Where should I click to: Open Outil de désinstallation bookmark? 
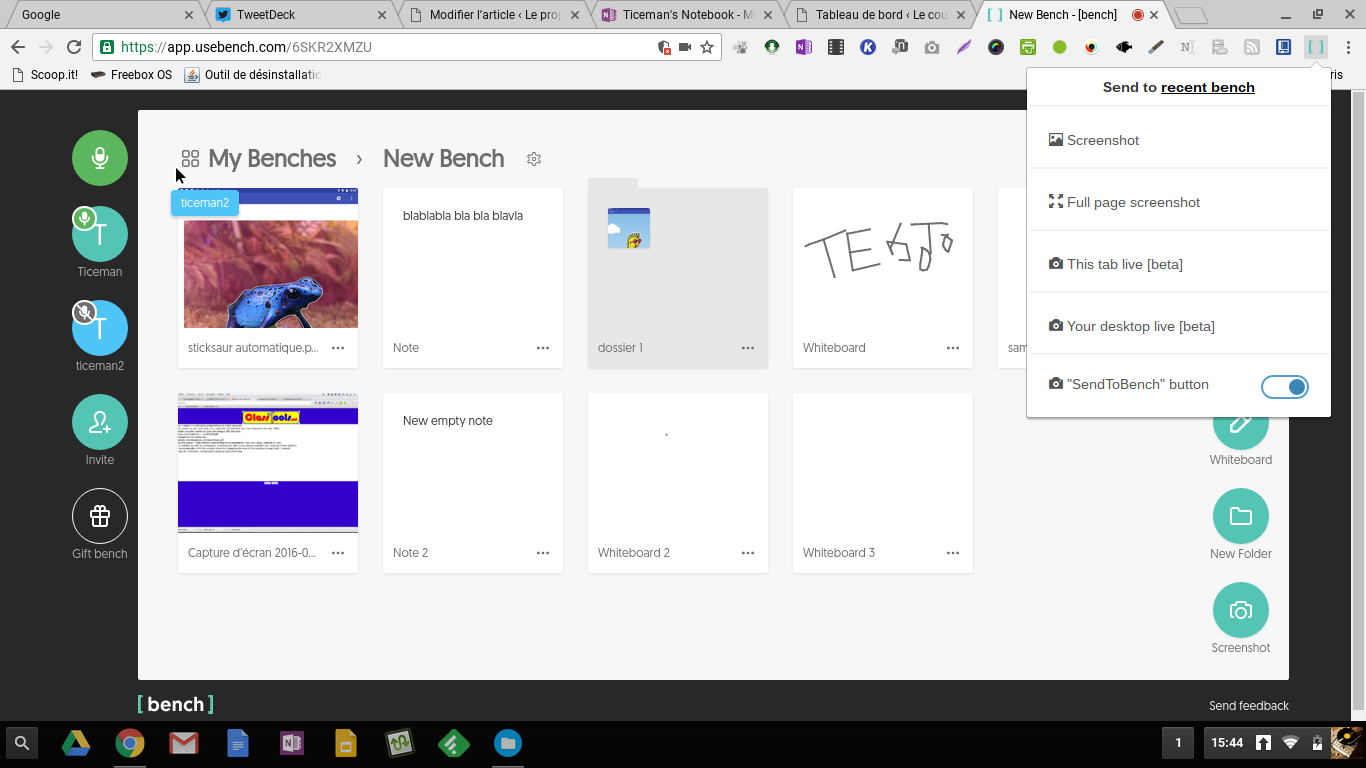253,75
